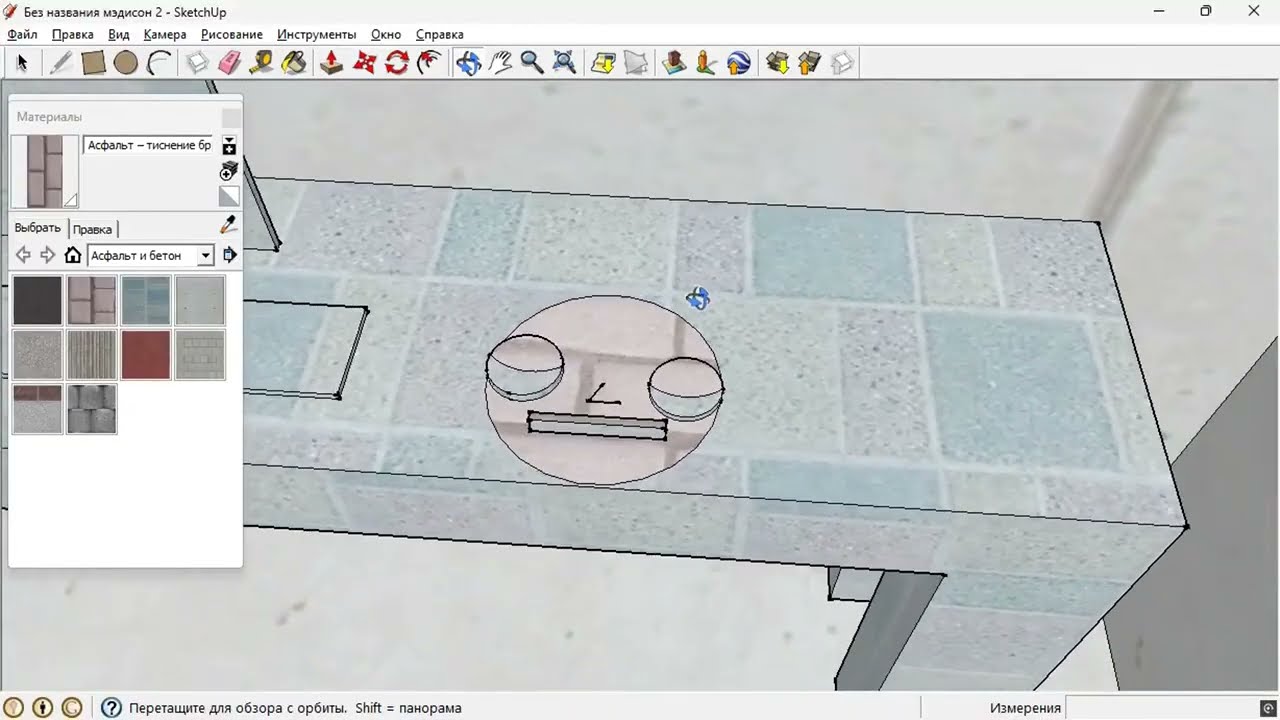Image resolution: width=1280 pixels, height=720 pixels.
Task: Open the Окно menu
Action: click(x=386, y=34)
